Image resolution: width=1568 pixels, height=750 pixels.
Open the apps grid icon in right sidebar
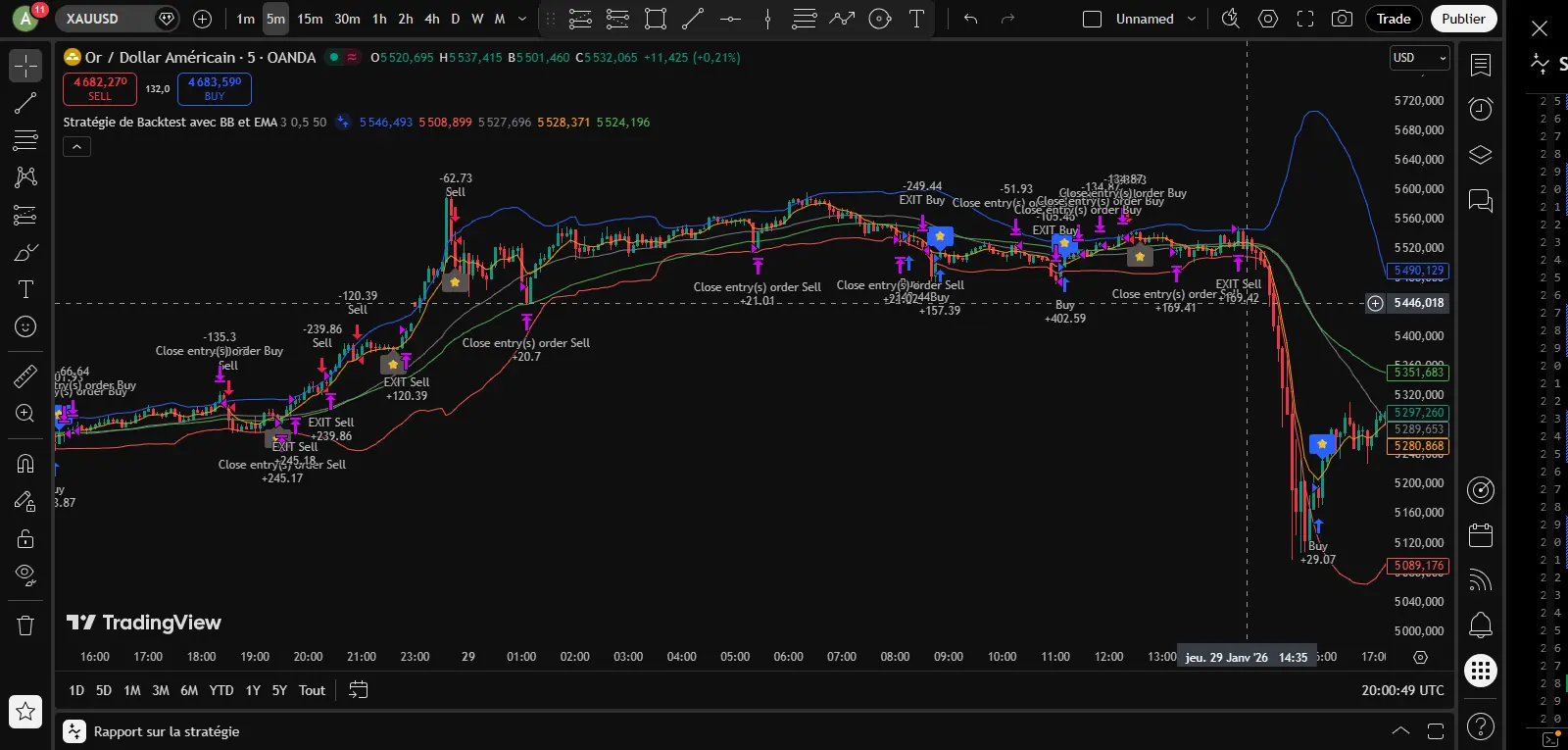coord(1481,671)
